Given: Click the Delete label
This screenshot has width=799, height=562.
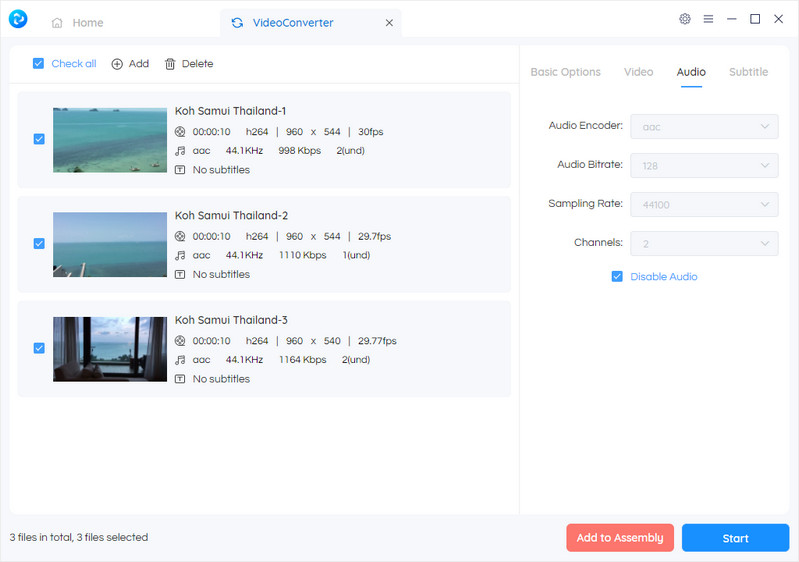Looking at the screenshot, I should (197, 64).
